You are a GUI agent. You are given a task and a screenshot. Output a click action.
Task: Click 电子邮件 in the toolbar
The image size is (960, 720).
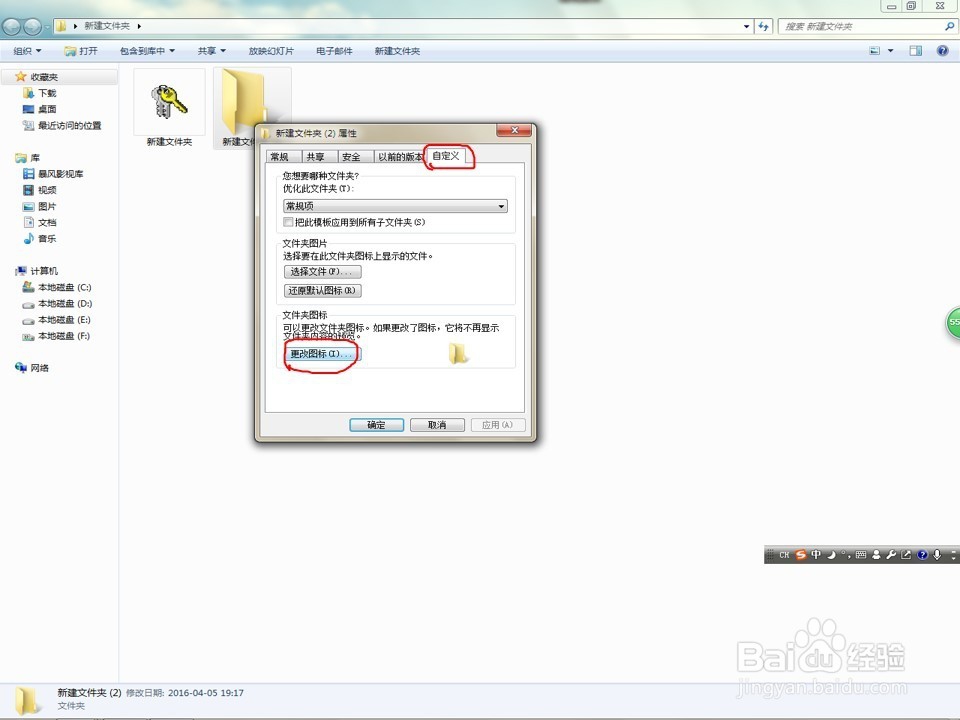(334, 51)
